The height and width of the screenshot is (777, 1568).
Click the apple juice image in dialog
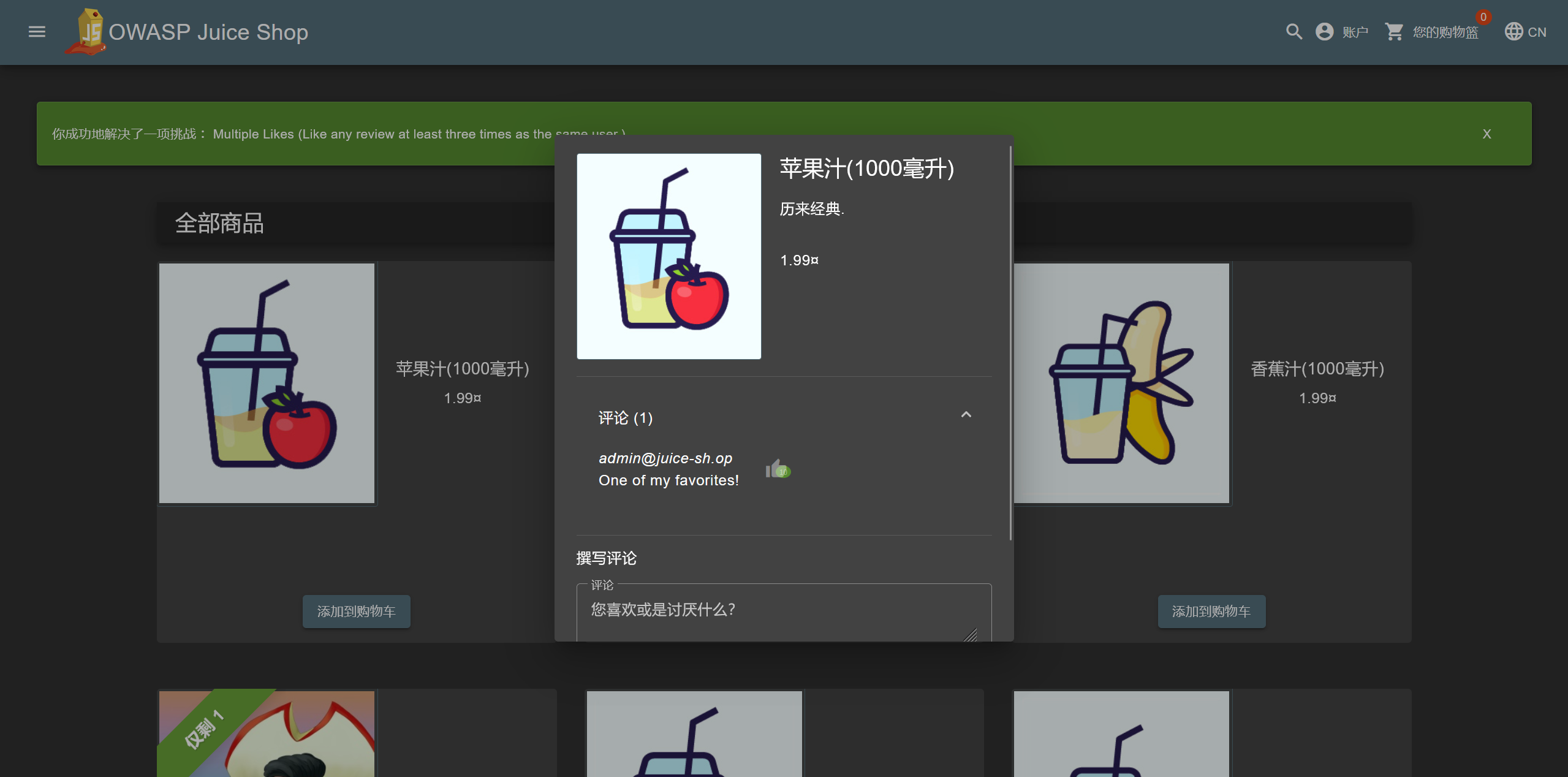(668, 256)
